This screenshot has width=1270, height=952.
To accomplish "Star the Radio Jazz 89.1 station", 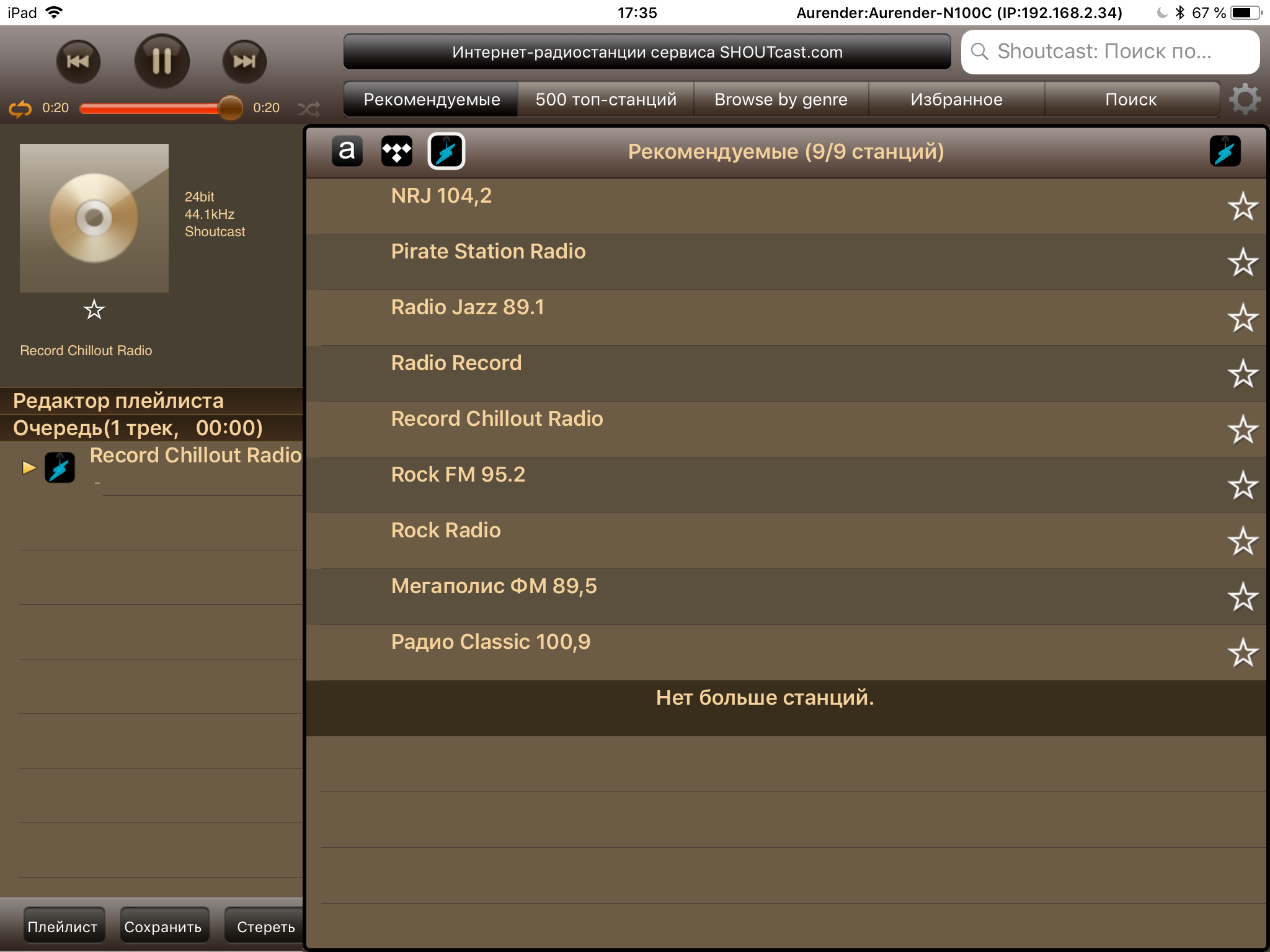I will [x=1243, y=318].
